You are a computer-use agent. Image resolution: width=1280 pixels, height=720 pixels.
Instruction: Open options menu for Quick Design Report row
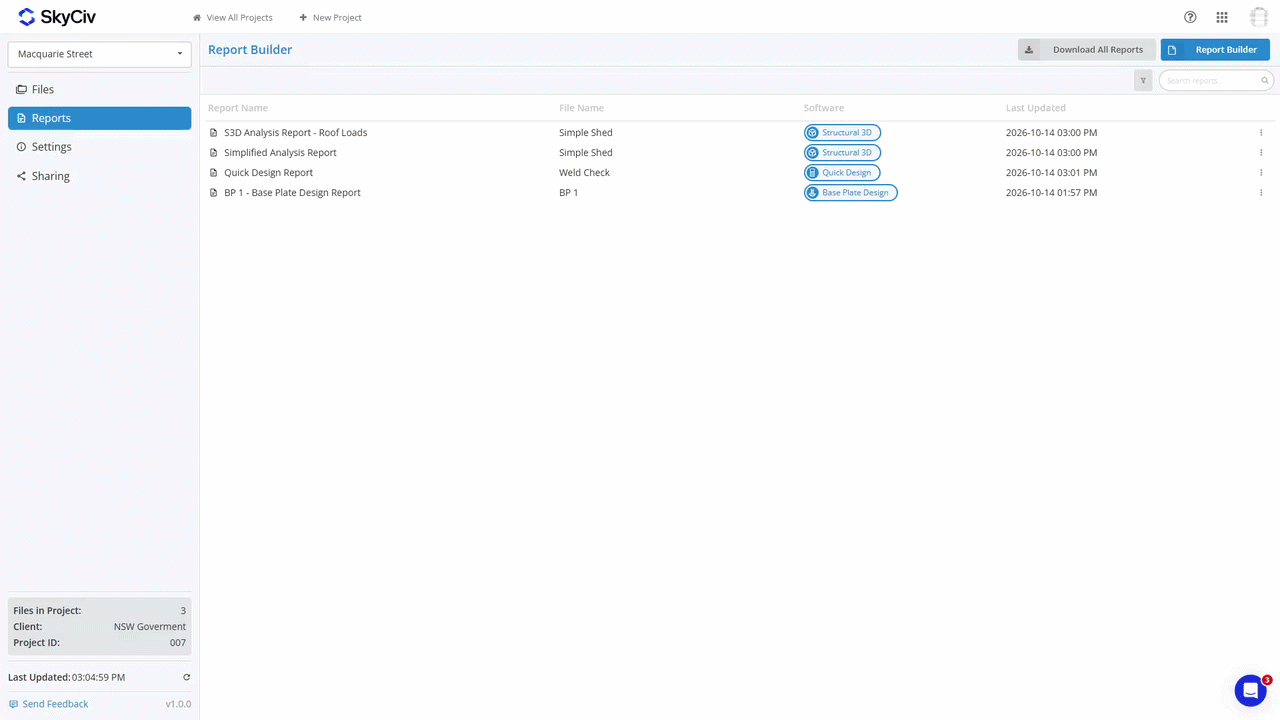(x=1261, y=172)
